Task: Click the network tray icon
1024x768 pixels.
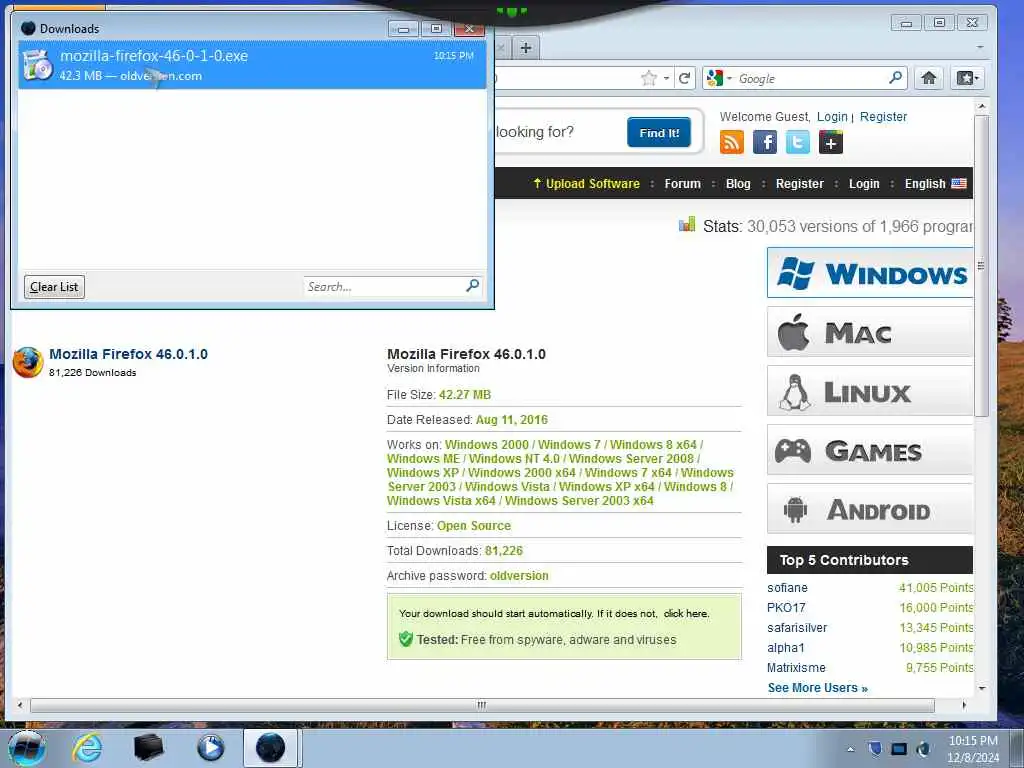Action: tap(899, 748)
